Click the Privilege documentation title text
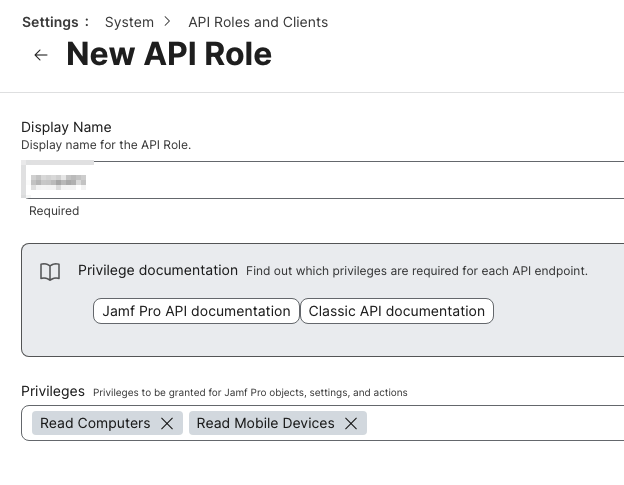This screenshot has height=485, width=624. (x=158, y=270)
